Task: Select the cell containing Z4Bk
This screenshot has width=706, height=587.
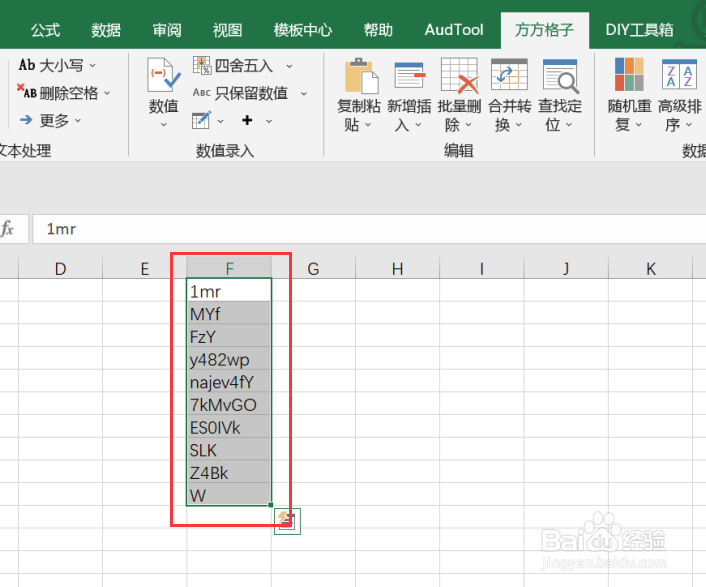Action: (229, 472)
